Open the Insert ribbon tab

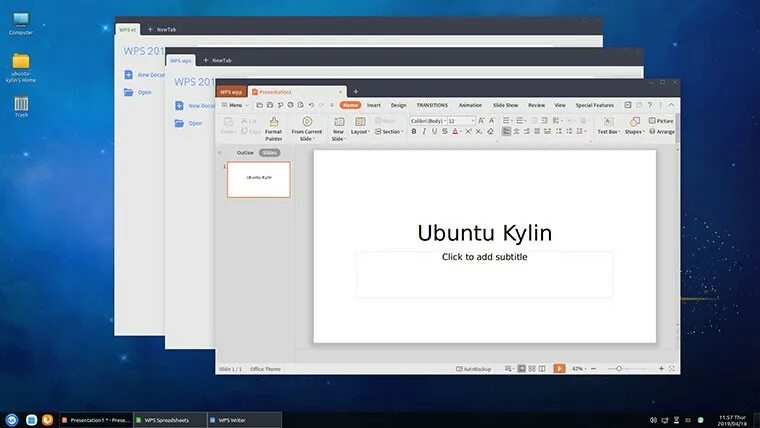(x=374, y=105)
